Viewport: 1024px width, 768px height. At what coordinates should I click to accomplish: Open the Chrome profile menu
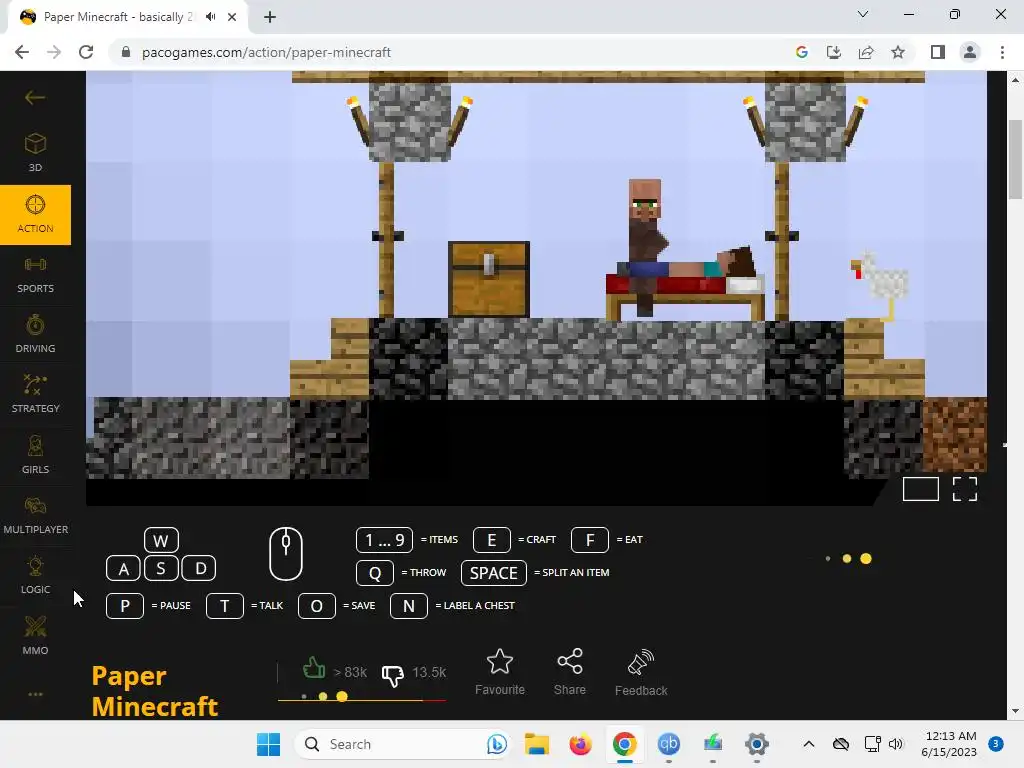[x=970, y=52]
